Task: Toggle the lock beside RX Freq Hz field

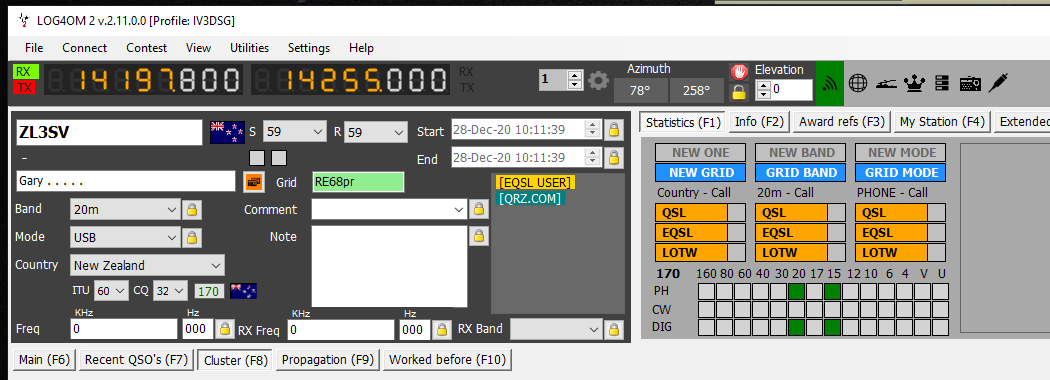Action: [x=442, y=329]
